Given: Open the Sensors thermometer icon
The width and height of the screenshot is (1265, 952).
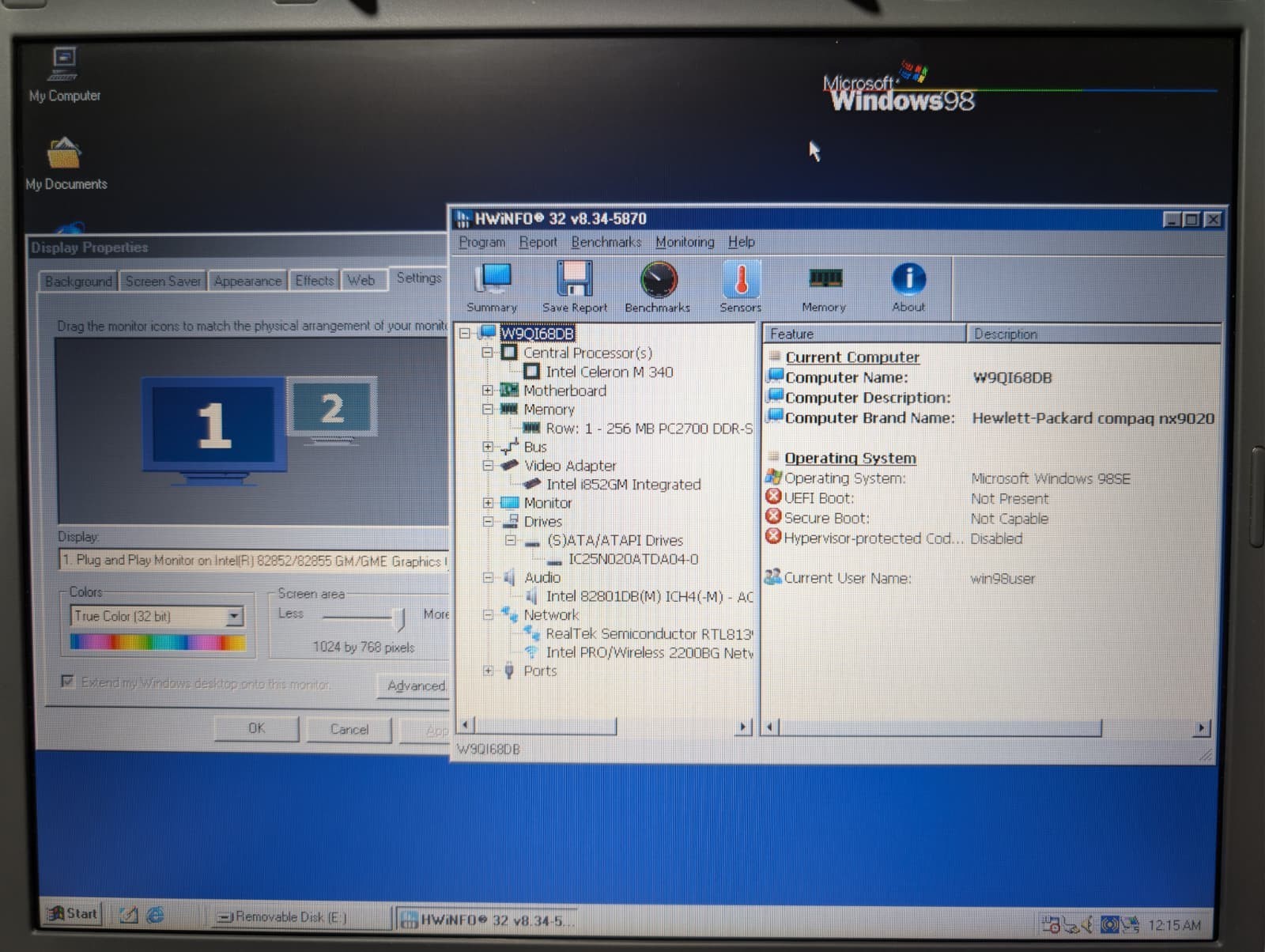Looking at the screenshot, I should tap(741, 287).
